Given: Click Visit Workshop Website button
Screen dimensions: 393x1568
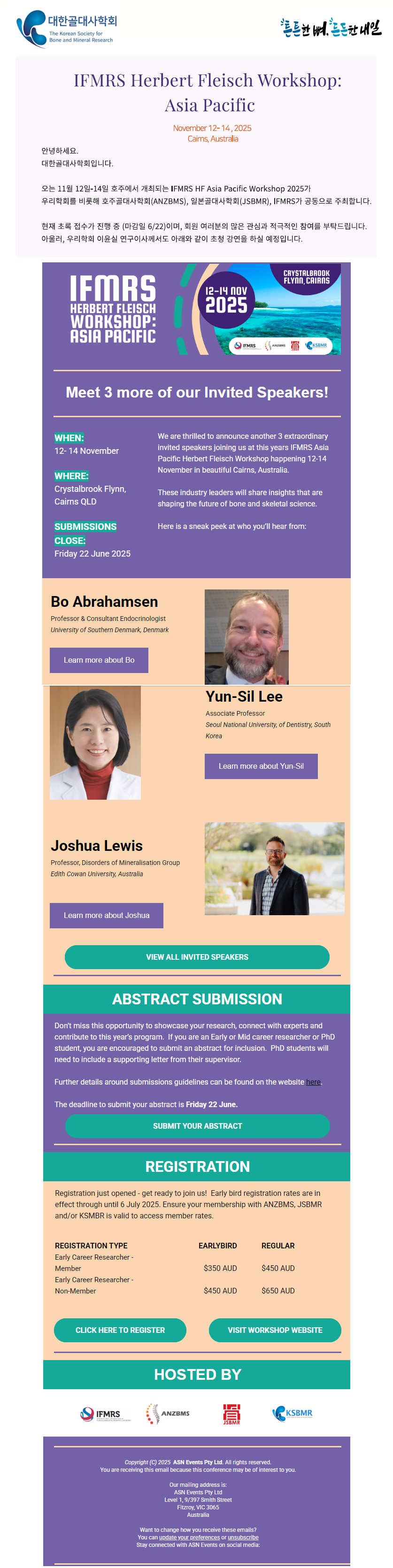Looking at the screenshot, I should [x=275, y=1330].
